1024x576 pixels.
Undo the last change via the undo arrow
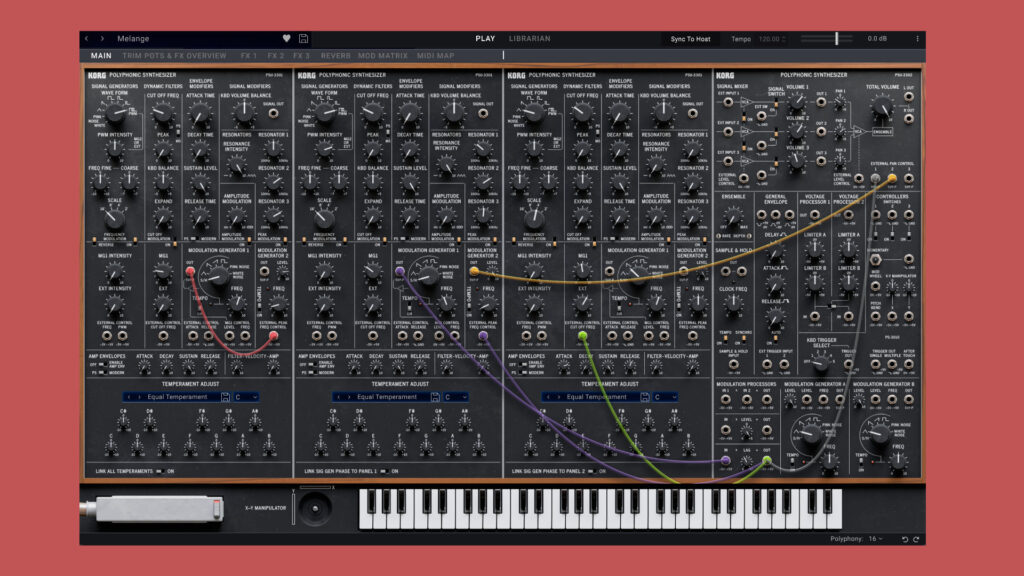[x=905, y=538]
